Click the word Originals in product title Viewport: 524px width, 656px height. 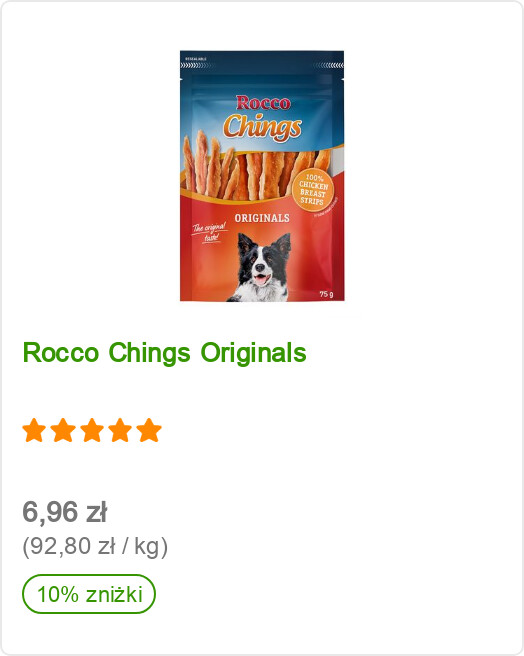(x=254, y=353)
